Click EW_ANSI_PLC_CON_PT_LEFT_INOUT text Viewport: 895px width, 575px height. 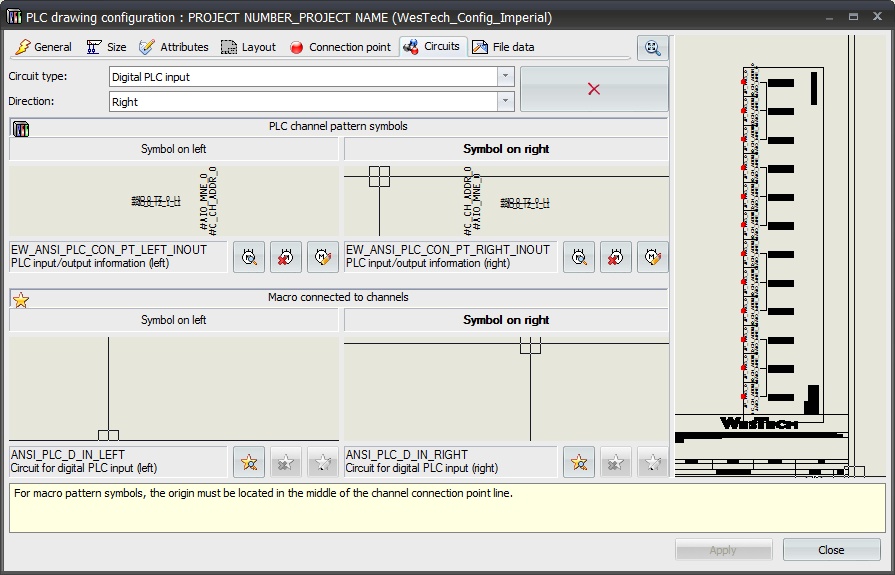tap(109, 250)
